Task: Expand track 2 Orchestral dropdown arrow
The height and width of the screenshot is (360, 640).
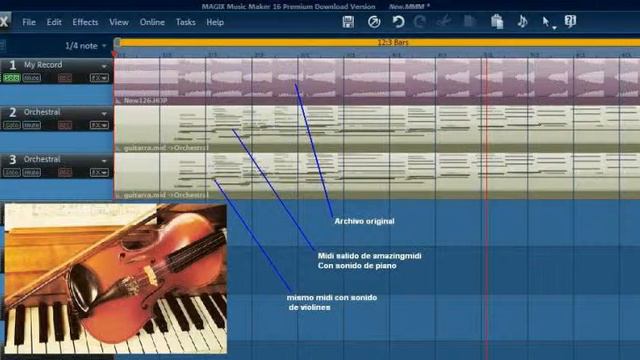Action: point(104,113)
